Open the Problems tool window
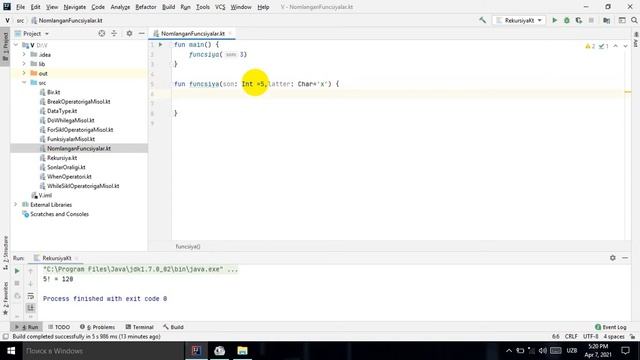This screenshot has width=640, height=360. (98, 327)
